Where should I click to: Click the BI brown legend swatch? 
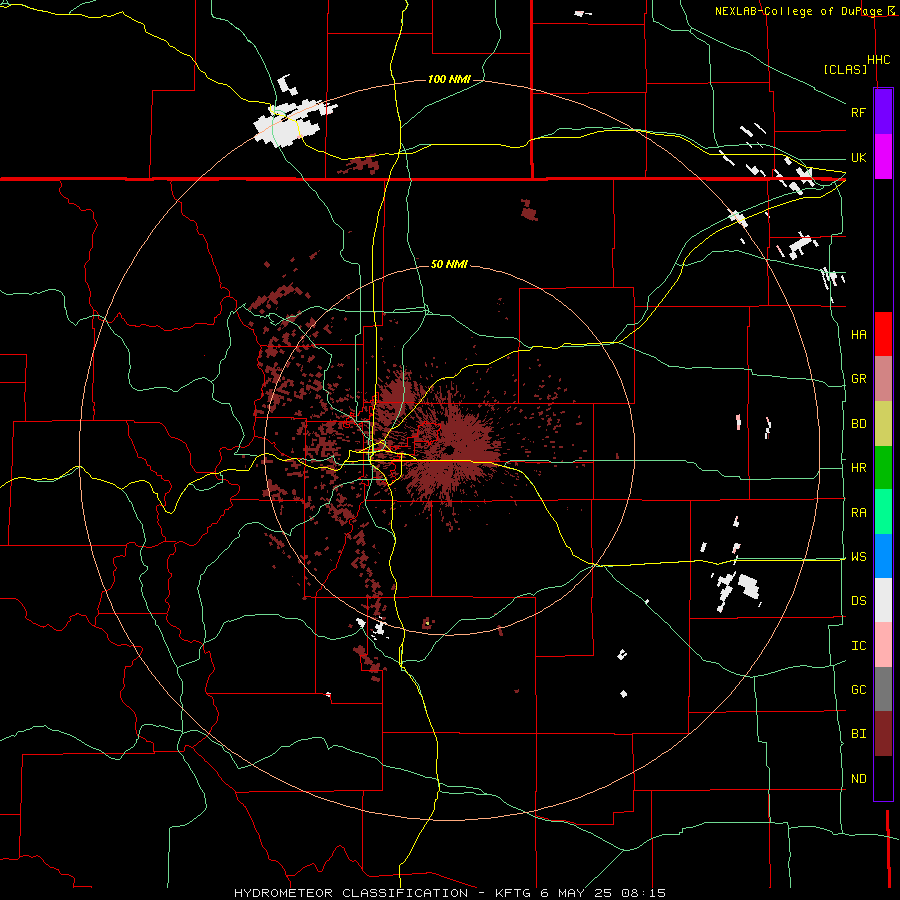point(883,734)
